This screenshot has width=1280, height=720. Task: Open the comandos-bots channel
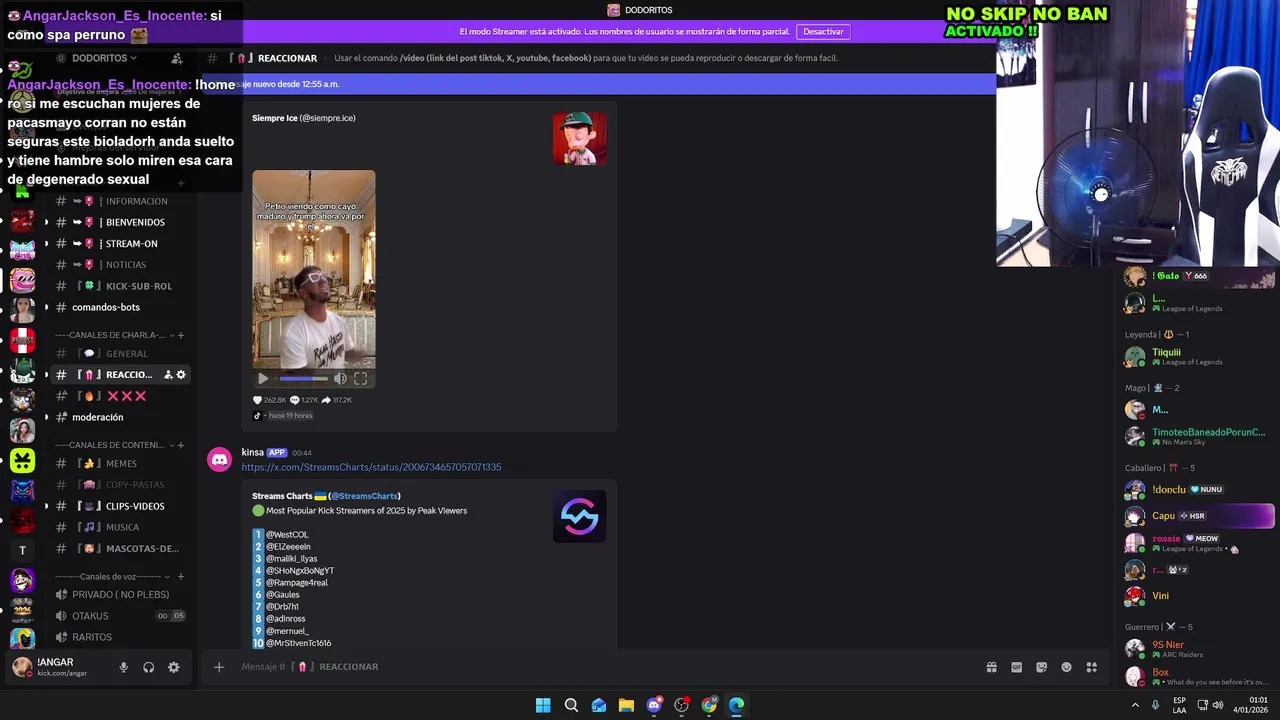pos(120,307)
